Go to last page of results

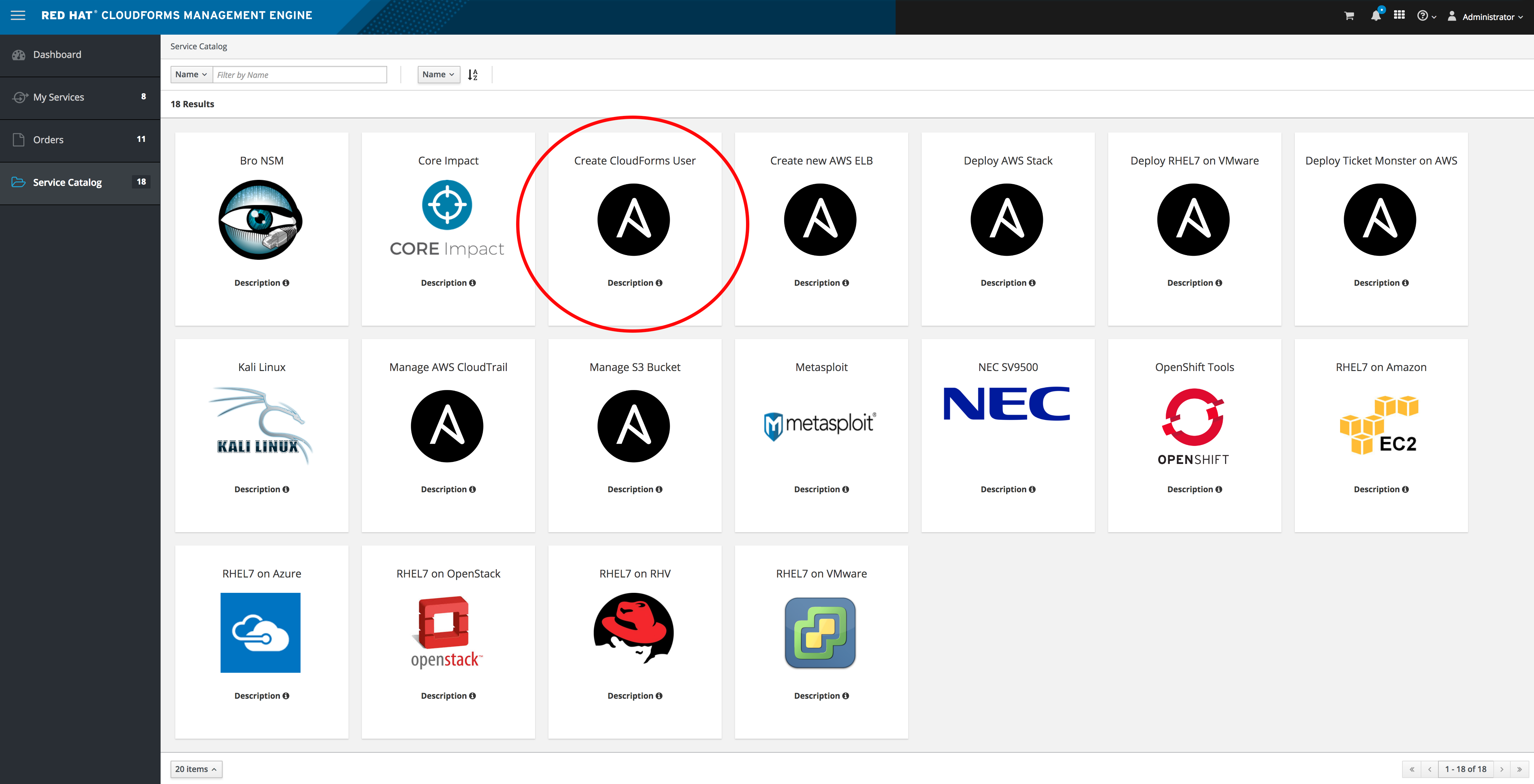[x=1519, y=769]
